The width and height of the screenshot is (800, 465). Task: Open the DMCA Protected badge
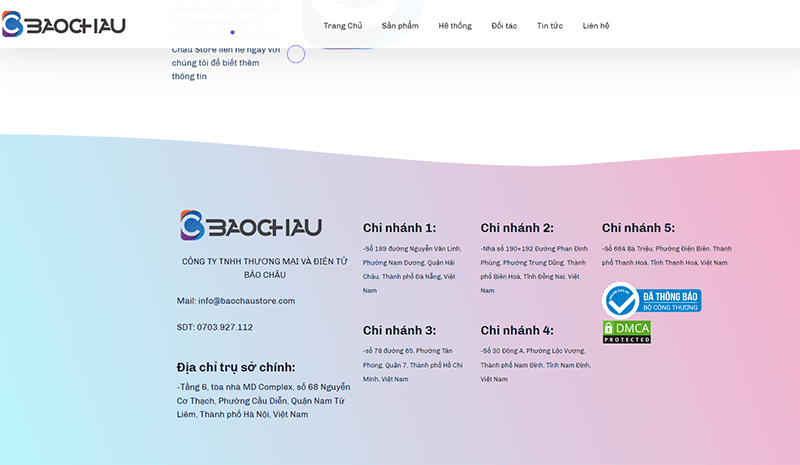click(627, 332)
